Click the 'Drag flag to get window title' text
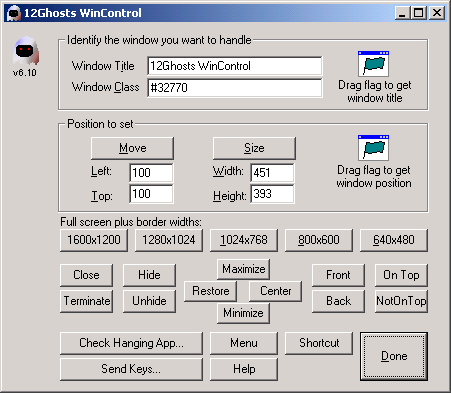Image resolution: width=451 pixels, height=393 pixels. tap(375, 92)
